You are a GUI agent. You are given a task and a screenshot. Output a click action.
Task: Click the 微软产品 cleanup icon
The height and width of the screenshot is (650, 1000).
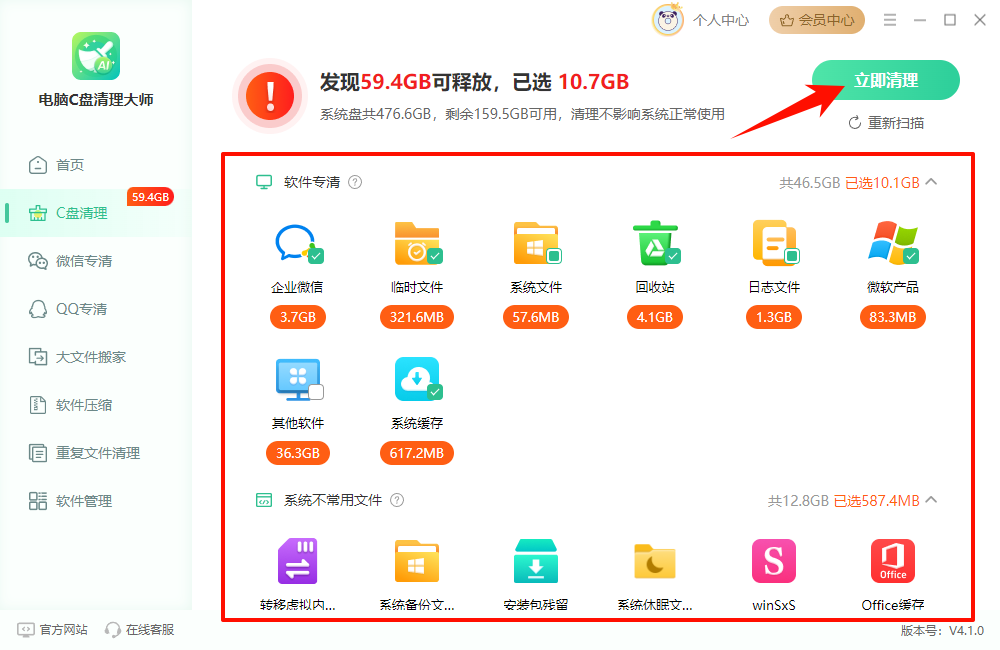[893, 242]
